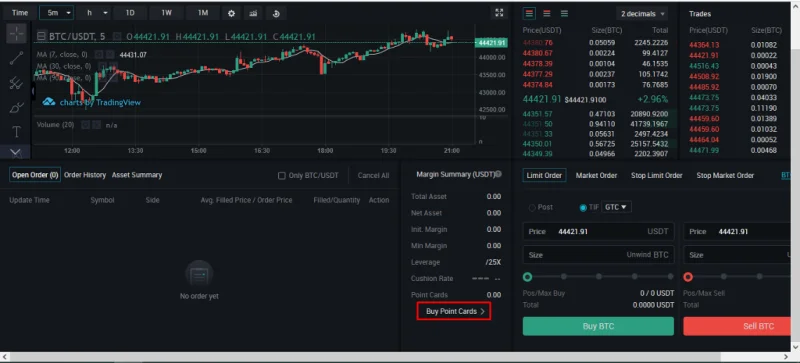
Task: Toggle chart fullscreen mode
Action: click(499, 13)
